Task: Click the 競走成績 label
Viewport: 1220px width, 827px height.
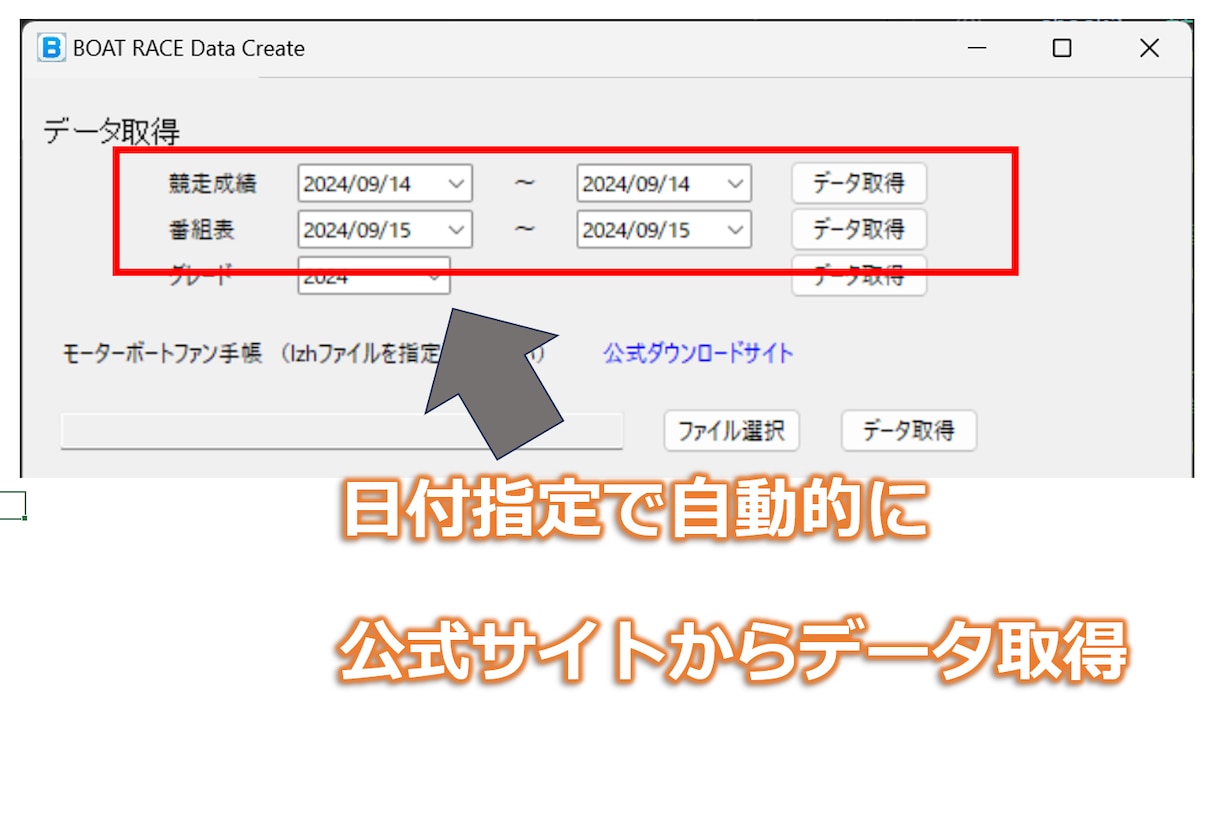Action: 213,184
